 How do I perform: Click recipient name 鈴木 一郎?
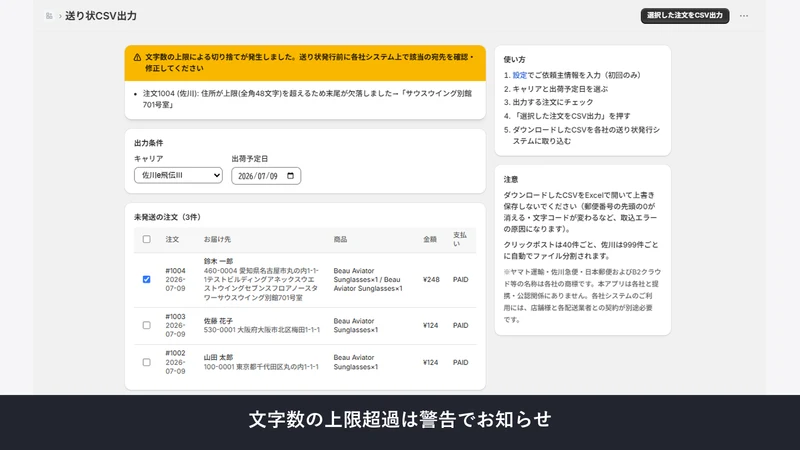click(218, 261)
